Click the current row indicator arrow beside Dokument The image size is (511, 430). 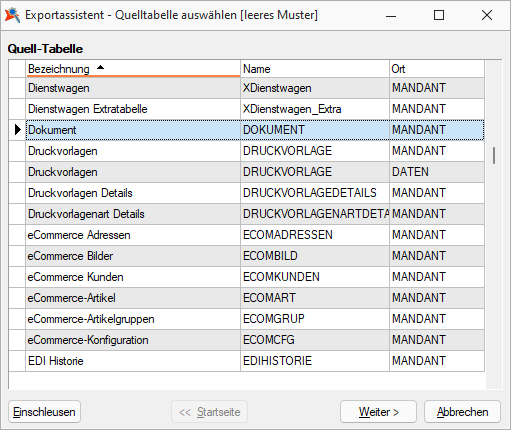click(17, 130)
